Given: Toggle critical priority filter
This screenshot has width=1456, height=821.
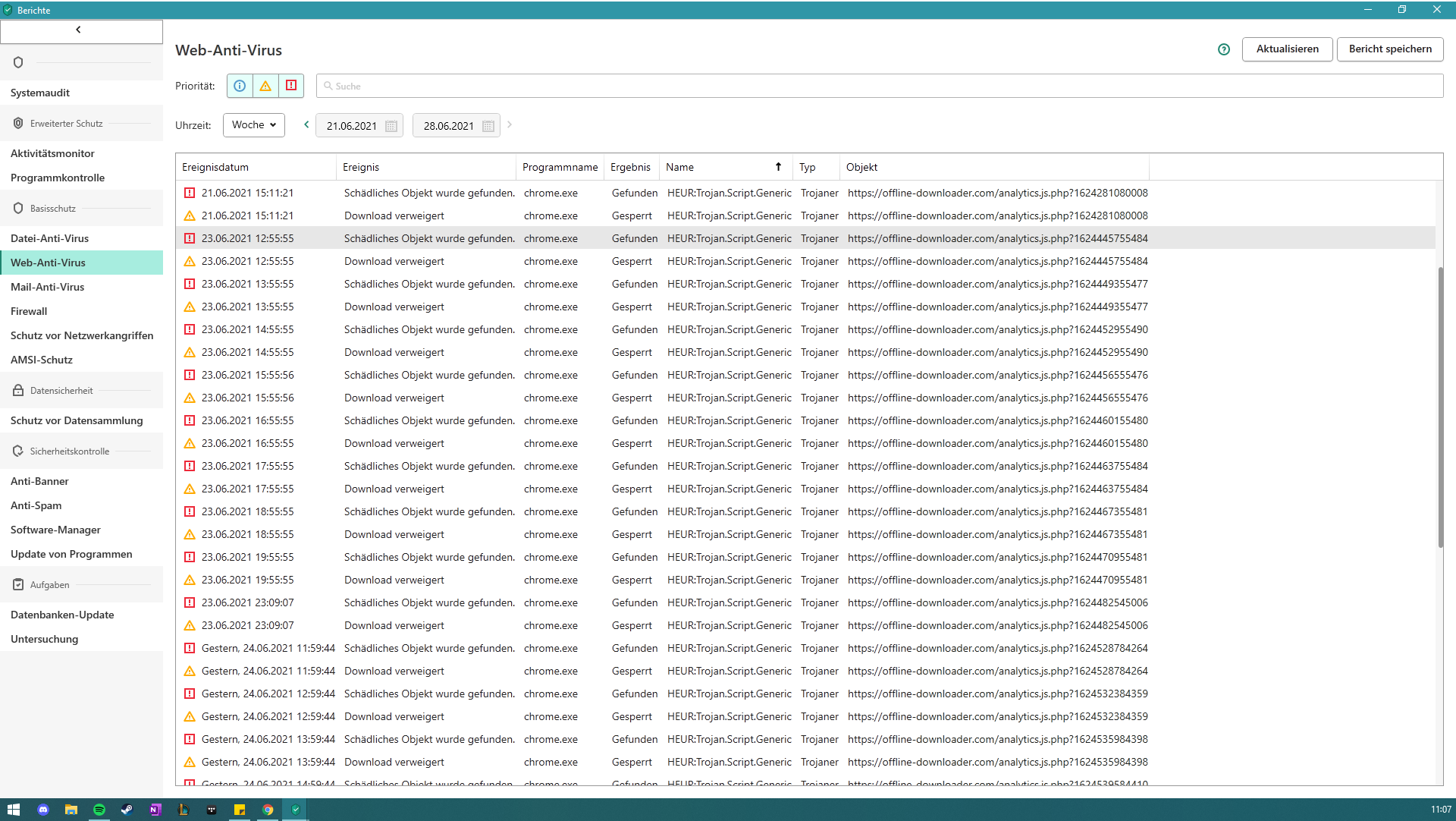Looking at the screenshot, I should [x=291, y=86].
